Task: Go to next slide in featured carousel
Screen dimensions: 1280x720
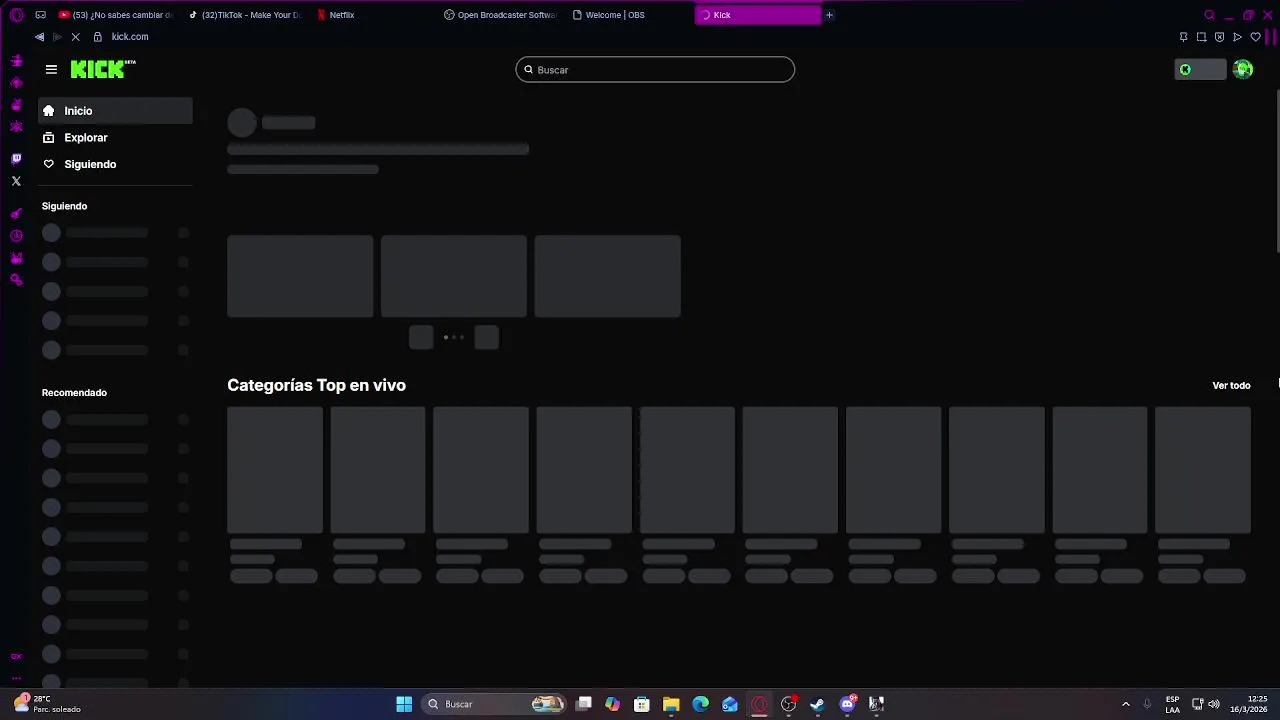Action: pyautogui.click(x=486, y=338)
